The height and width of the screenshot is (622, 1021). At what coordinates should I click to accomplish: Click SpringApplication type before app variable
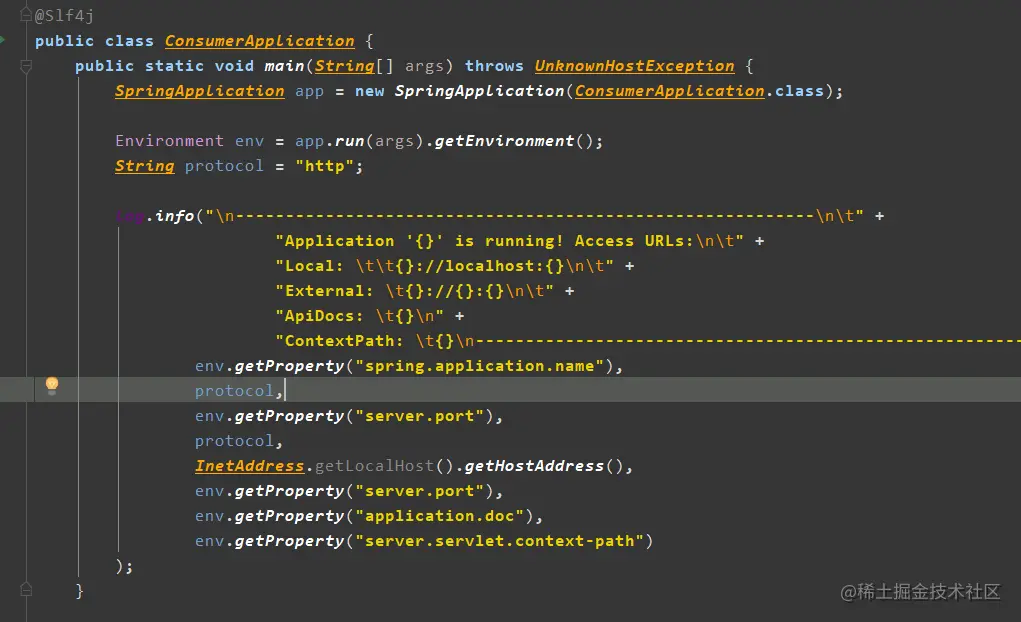click(x=199, y=91)
